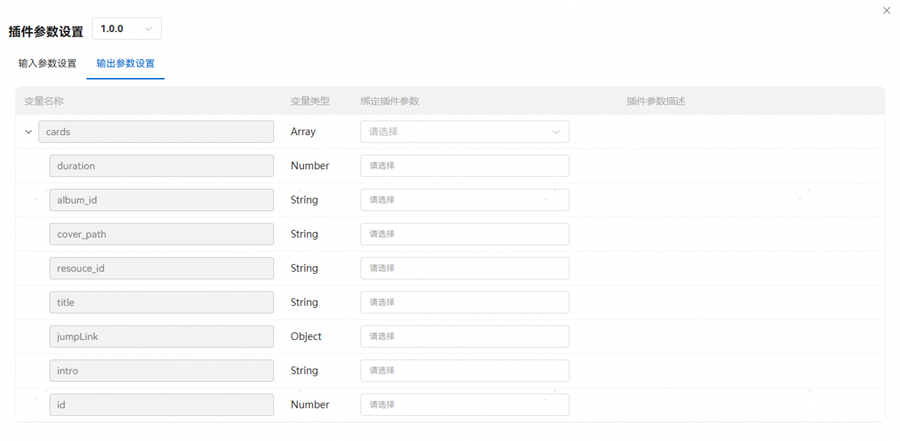The image size is (900, 441).
Task: Open bind parameter select for album_id
Action: [465, 200]
